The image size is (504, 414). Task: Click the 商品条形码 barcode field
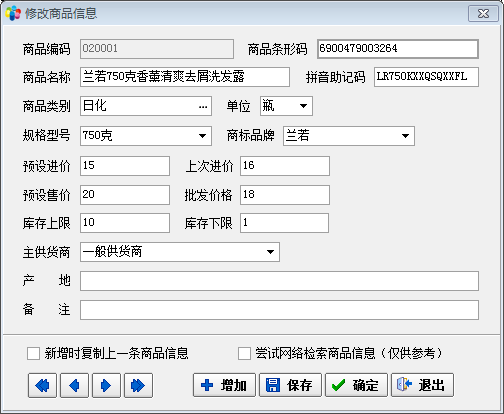coord(398,49)
